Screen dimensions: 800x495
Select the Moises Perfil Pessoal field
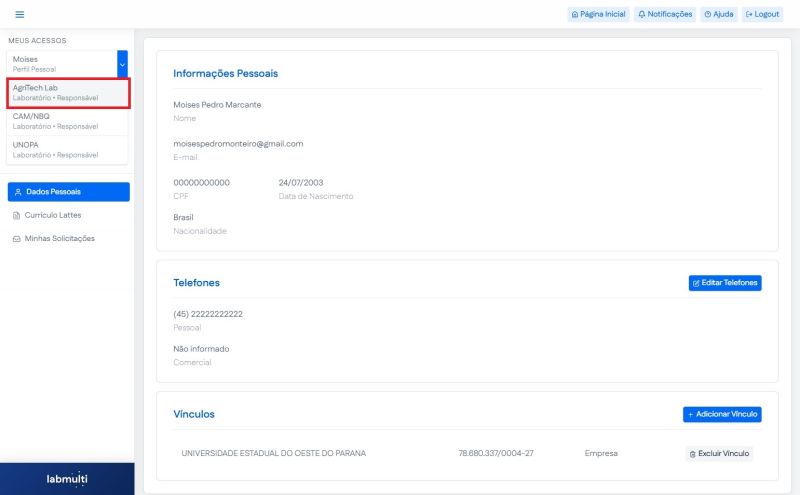click(60, 64)
